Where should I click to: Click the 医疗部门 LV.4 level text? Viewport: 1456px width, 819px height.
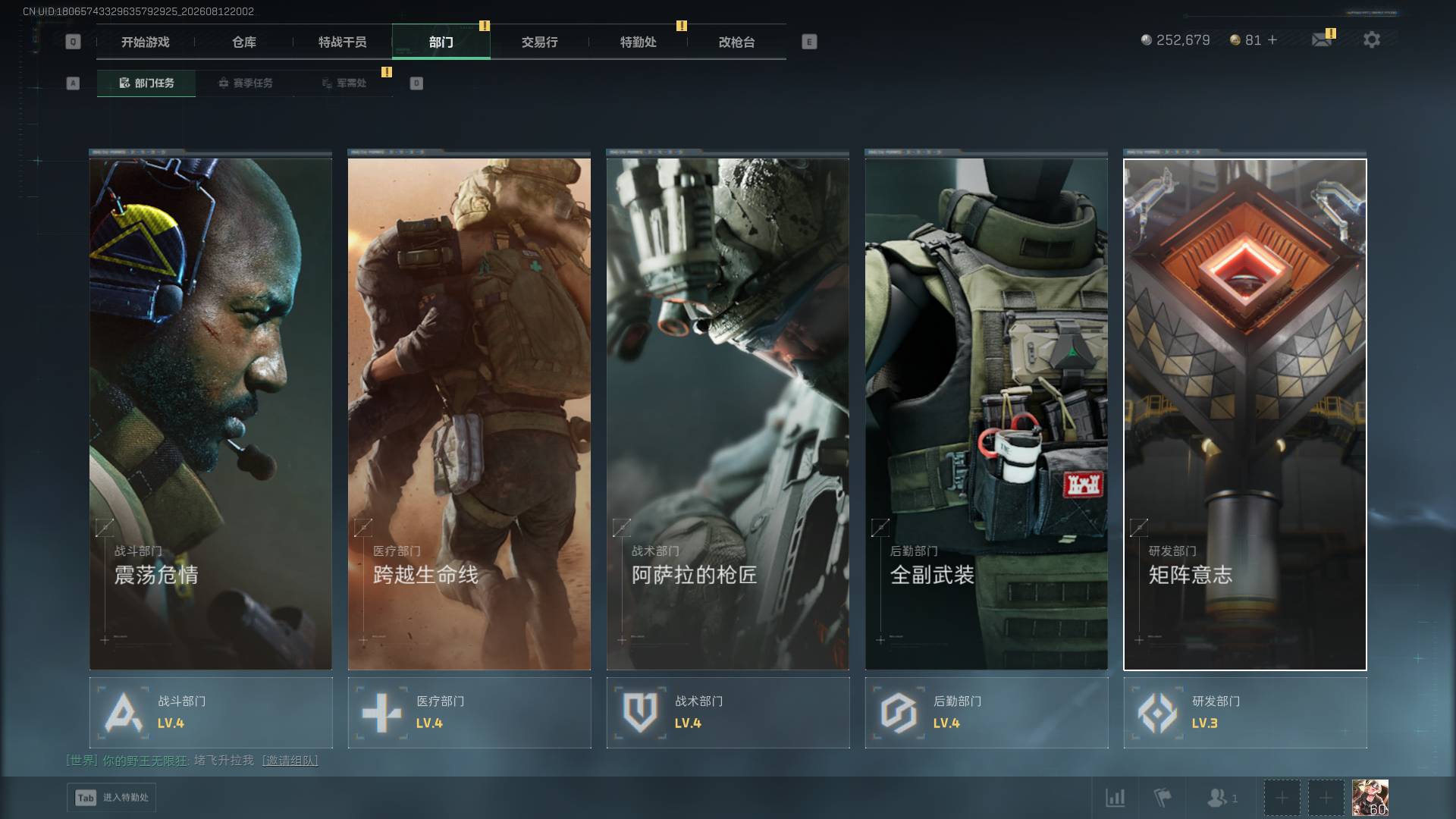click(x=429, y=723)
